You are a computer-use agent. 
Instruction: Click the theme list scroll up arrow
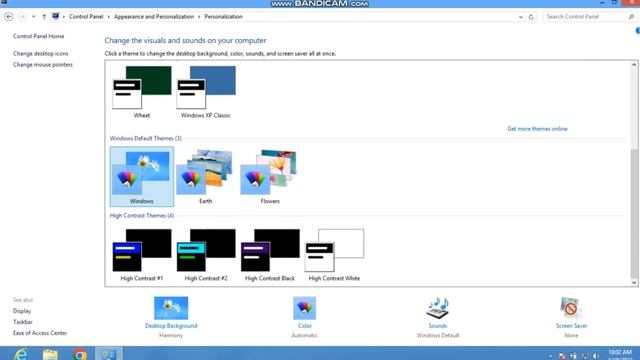coord(634,64)
